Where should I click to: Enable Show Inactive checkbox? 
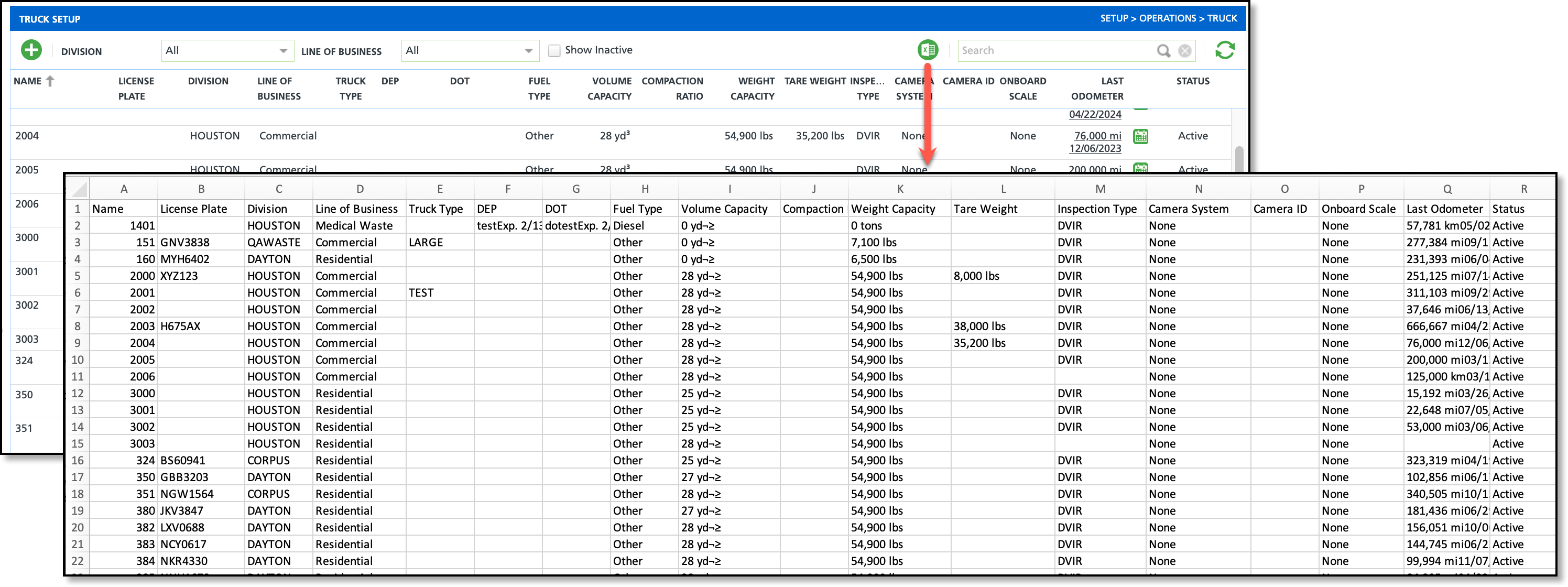pyautogui.click(x=554, y=50)
